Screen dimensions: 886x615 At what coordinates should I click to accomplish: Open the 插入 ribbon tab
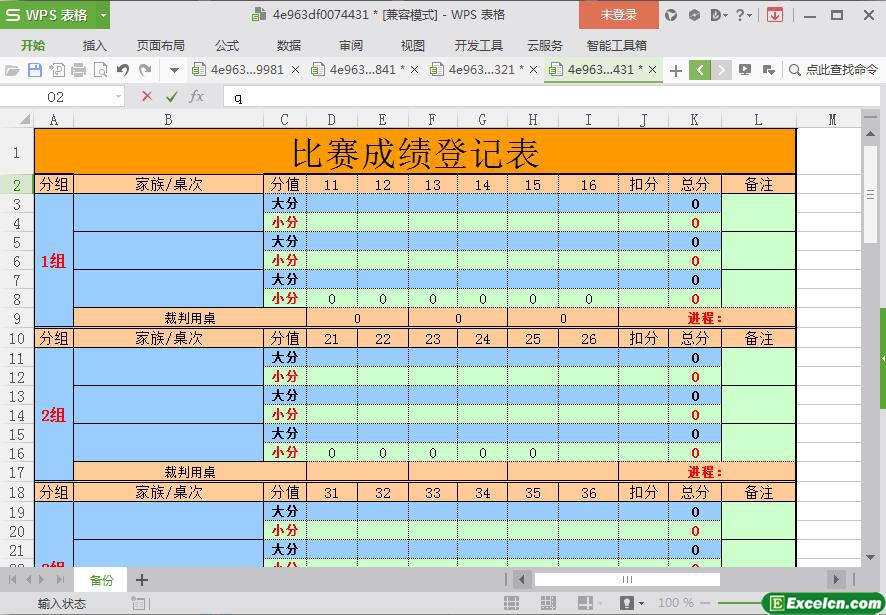[95, 45]
